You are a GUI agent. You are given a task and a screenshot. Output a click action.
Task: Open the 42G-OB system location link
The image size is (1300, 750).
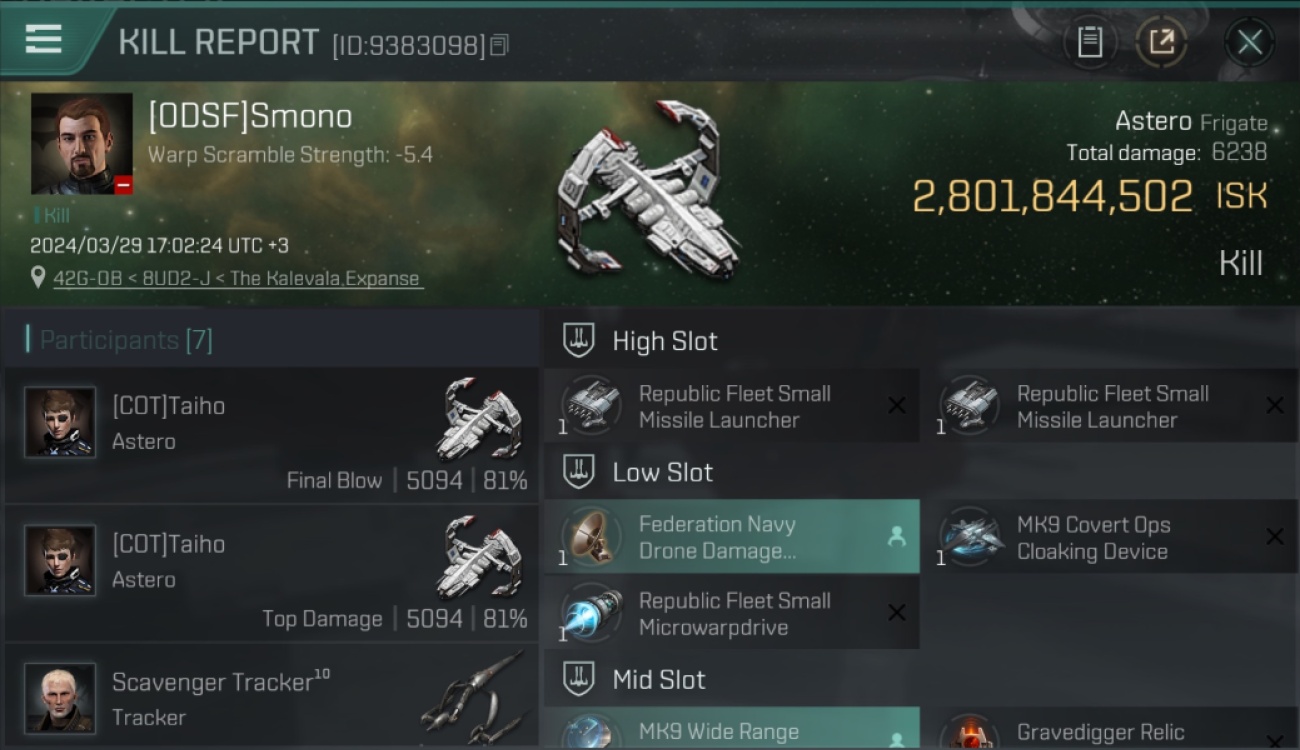[238, 279]
